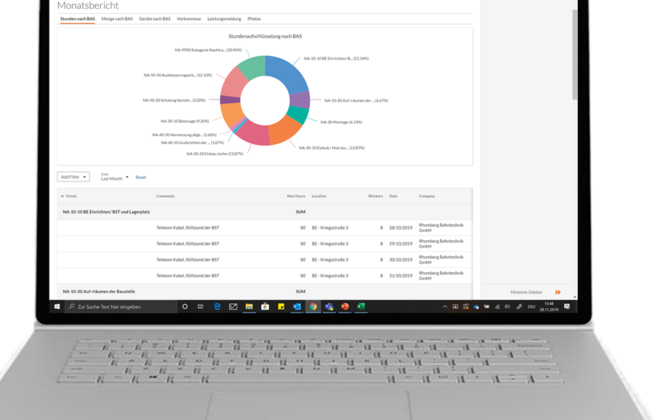Click the Minimize Sidebar arrow icon
The image size is (660, 420).
(x=558, y=292)
